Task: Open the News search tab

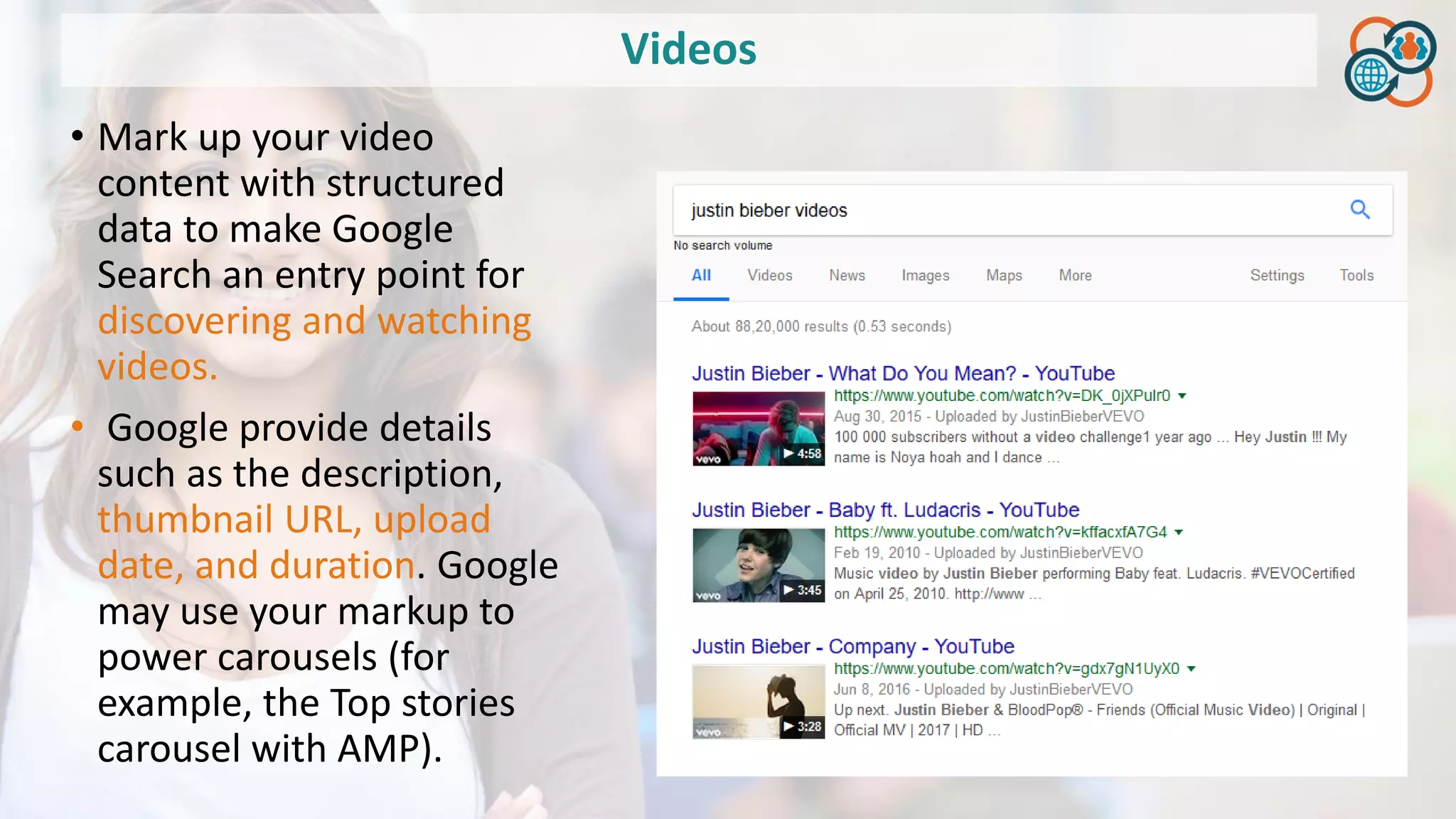Action: click(x=847, y=276)
